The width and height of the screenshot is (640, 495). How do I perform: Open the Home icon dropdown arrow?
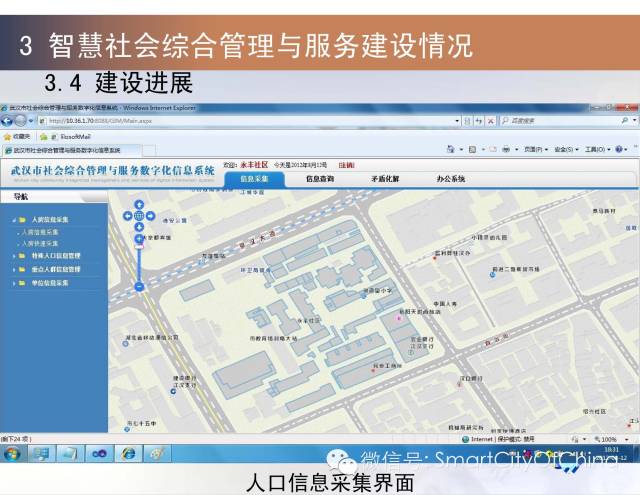tap(461, 150)
